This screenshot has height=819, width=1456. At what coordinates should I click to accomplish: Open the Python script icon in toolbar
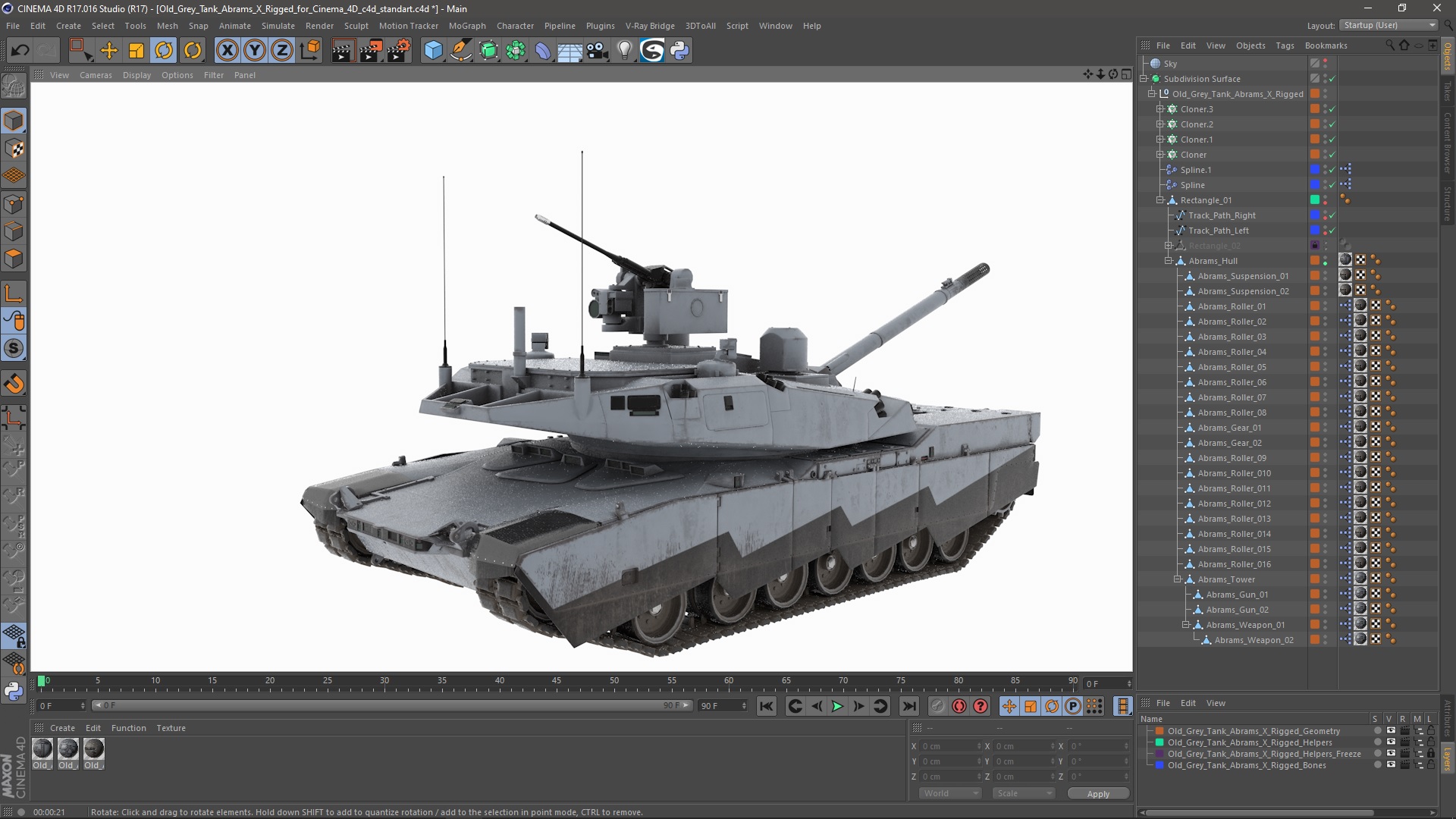coord(679,51)
